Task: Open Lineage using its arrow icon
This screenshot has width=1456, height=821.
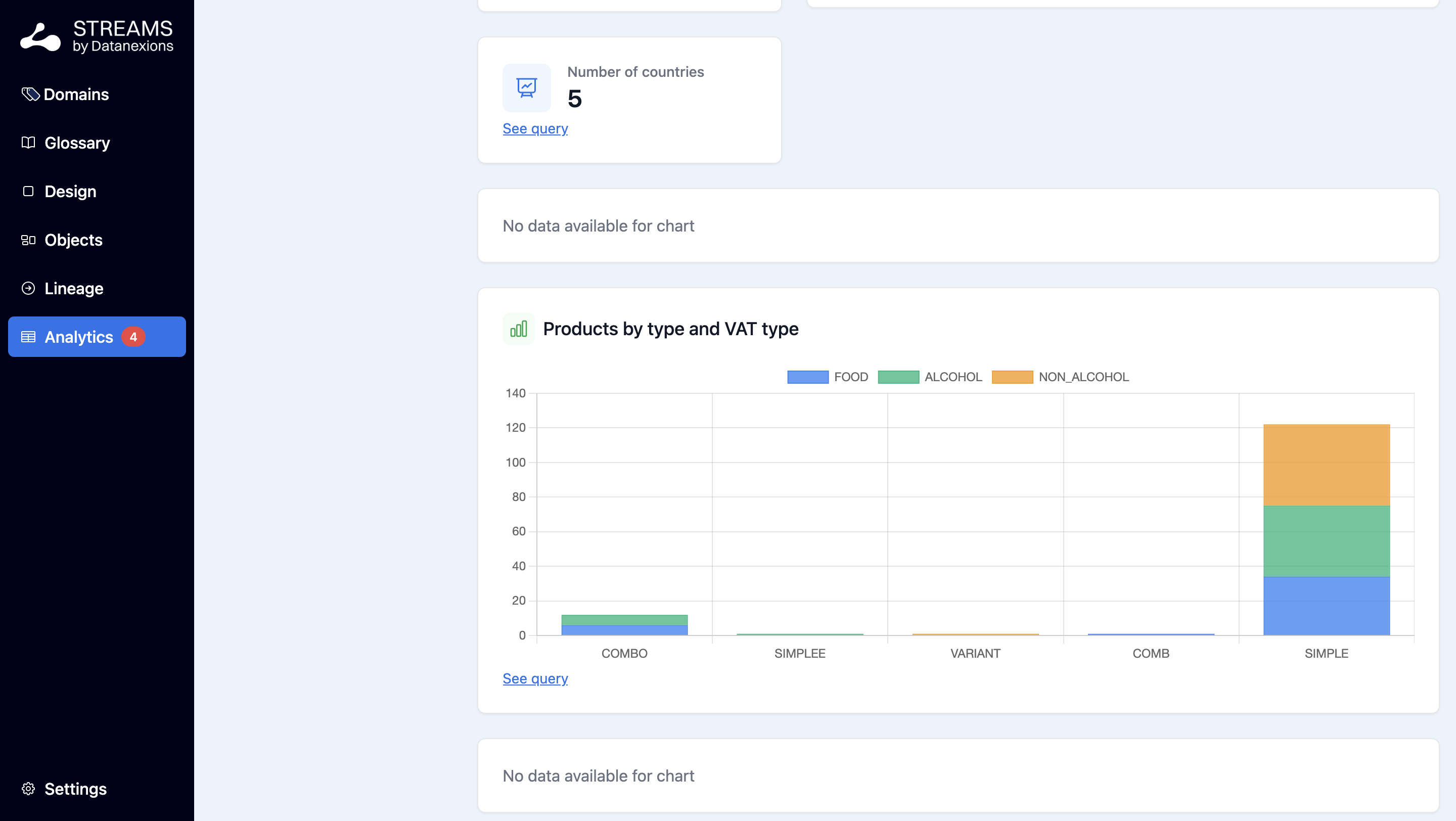Action: [x=28, y=288]
